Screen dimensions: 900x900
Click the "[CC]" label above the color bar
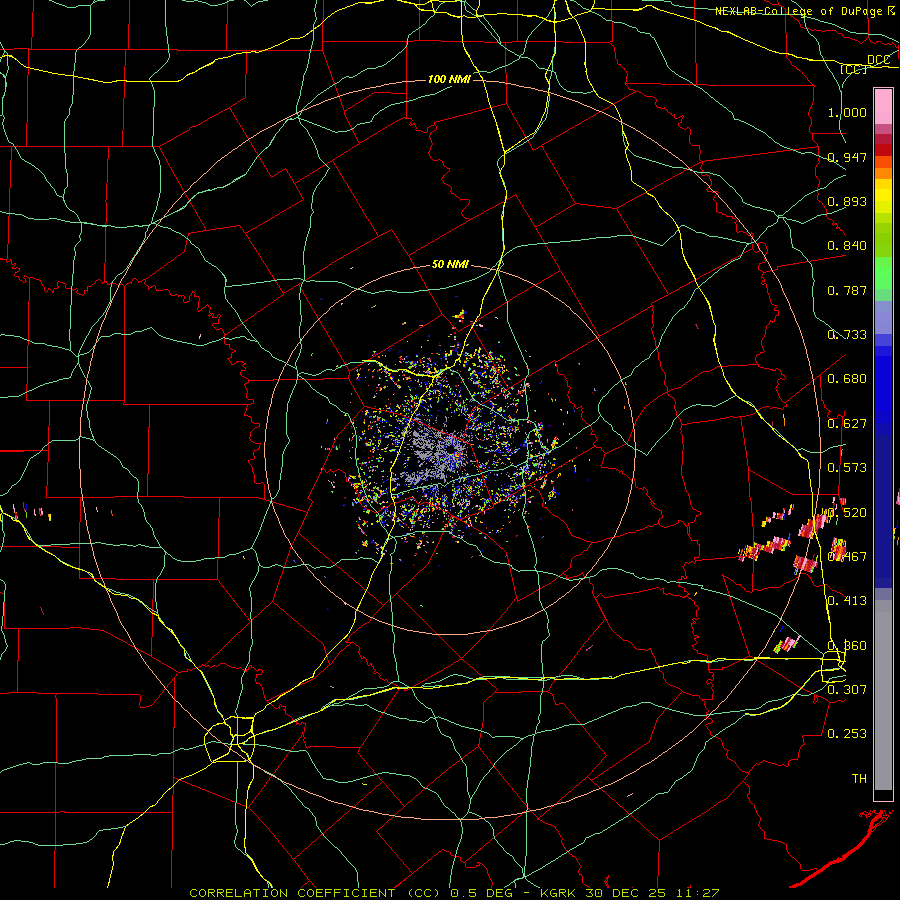853,69
